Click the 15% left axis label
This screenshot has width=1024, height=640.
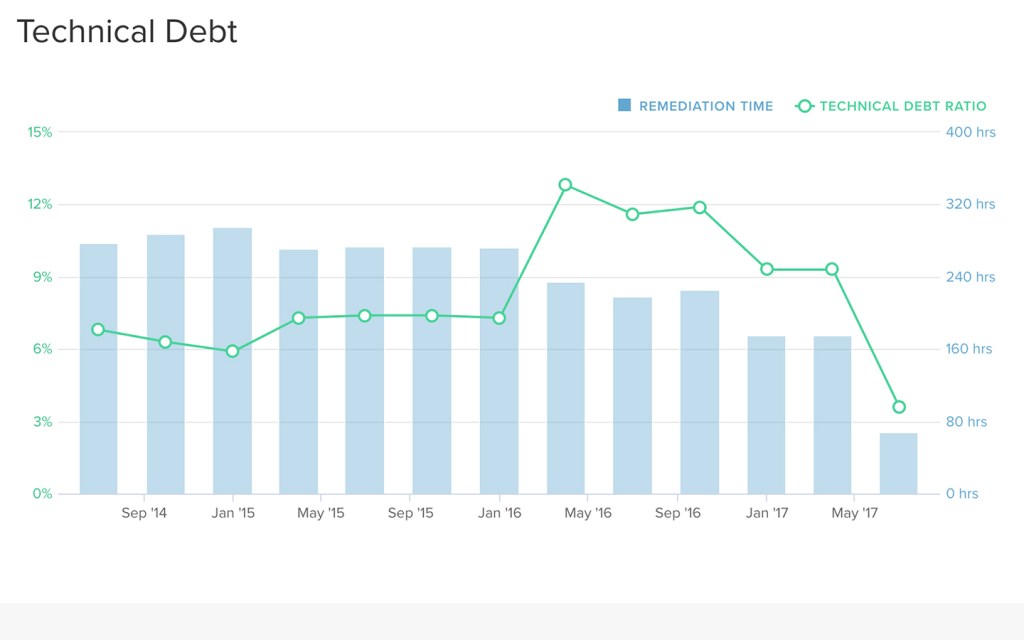(x=40, y=132)
